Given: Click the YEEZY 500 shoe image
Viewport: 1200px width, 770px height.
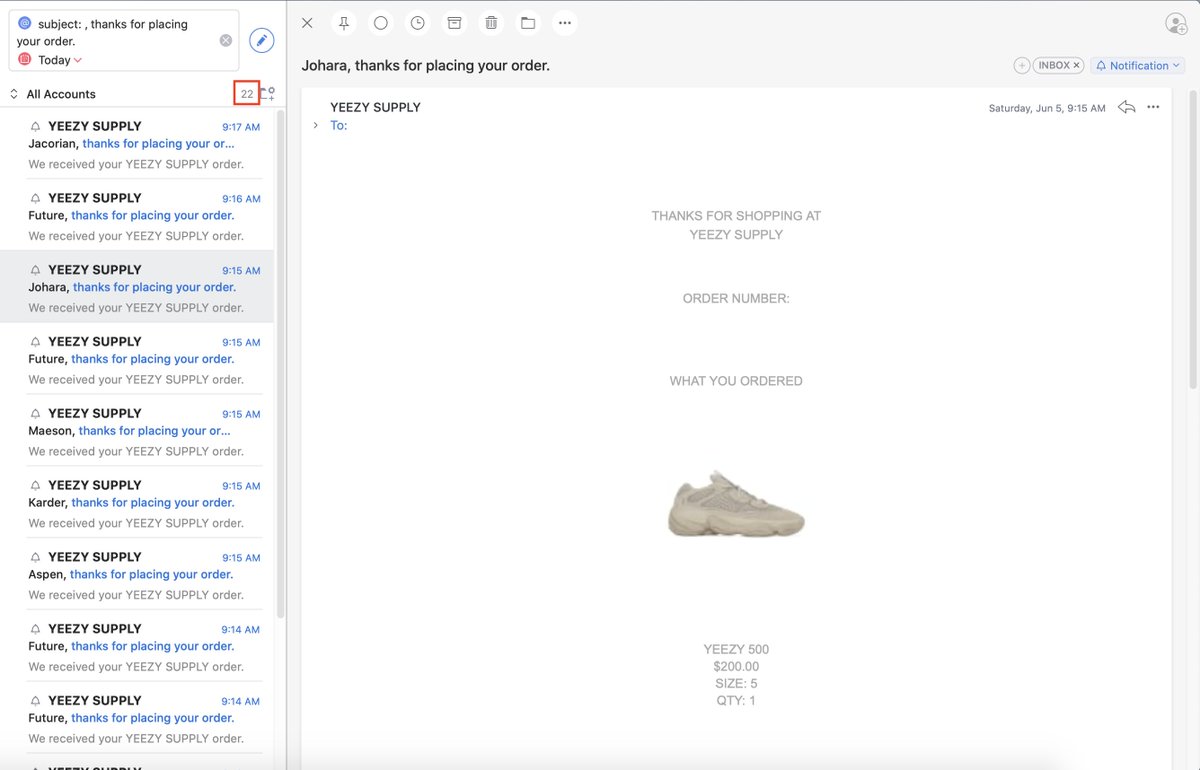Looking at the screenshot, I should point(736,504).
